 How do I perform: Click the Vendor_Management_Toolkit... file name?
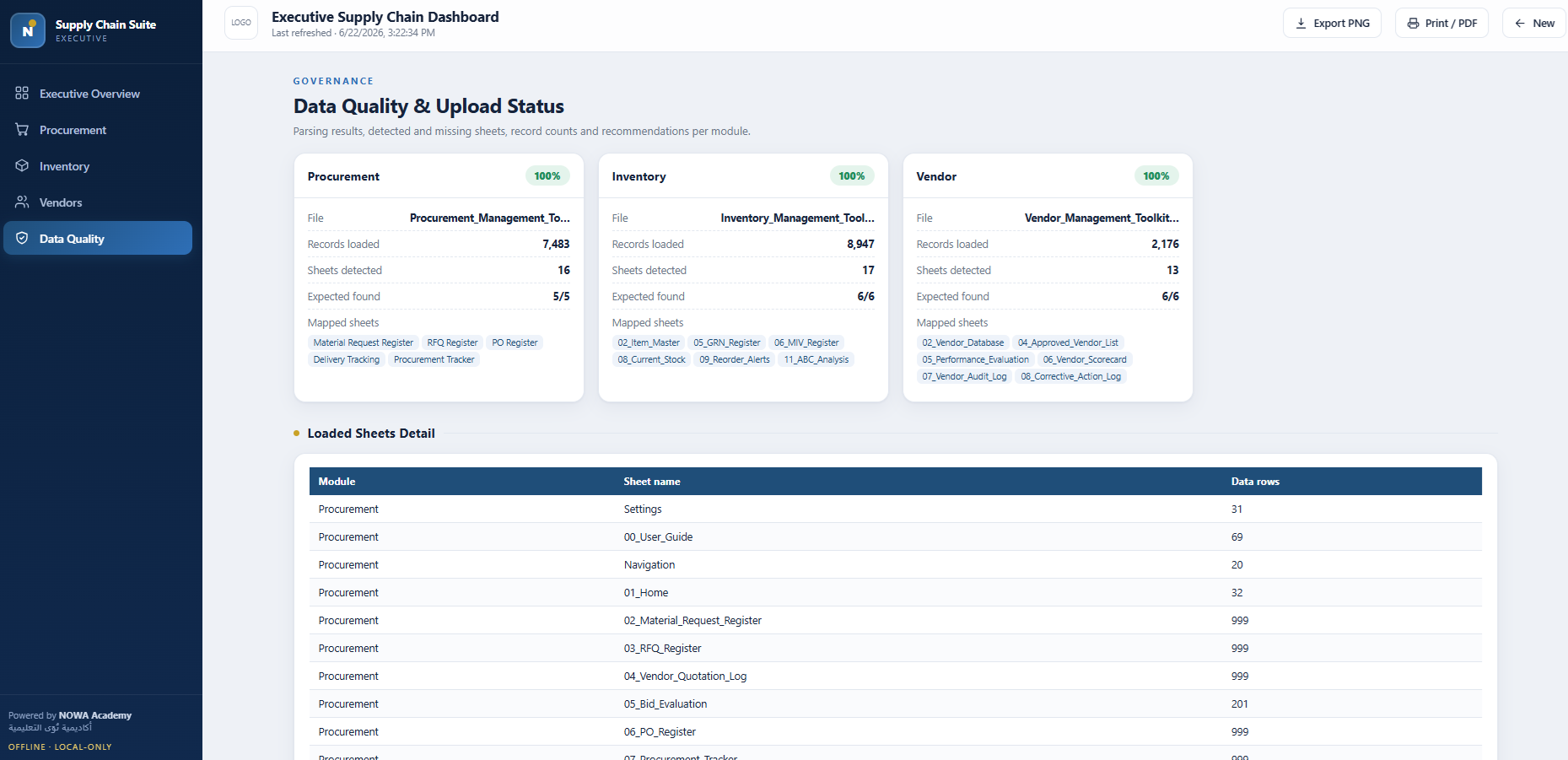click(1102, 218)
